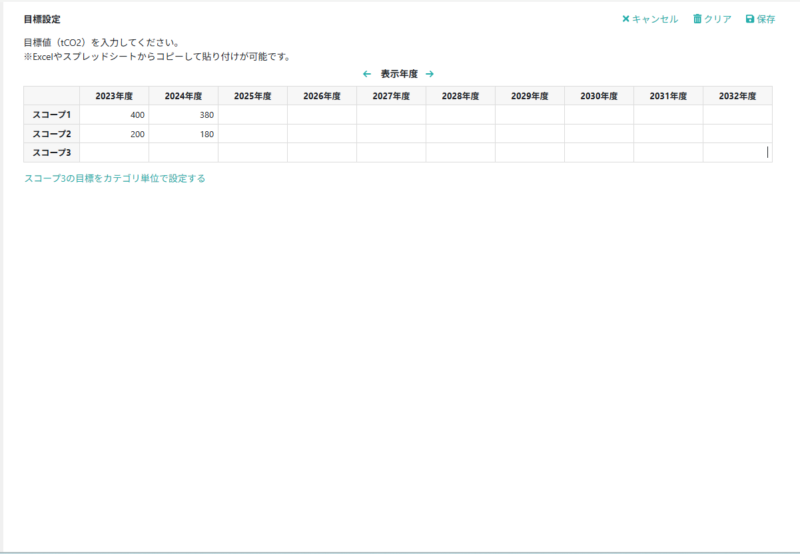Click the 2032年度 column header
800x554 pixels.
tap(738, 96)
